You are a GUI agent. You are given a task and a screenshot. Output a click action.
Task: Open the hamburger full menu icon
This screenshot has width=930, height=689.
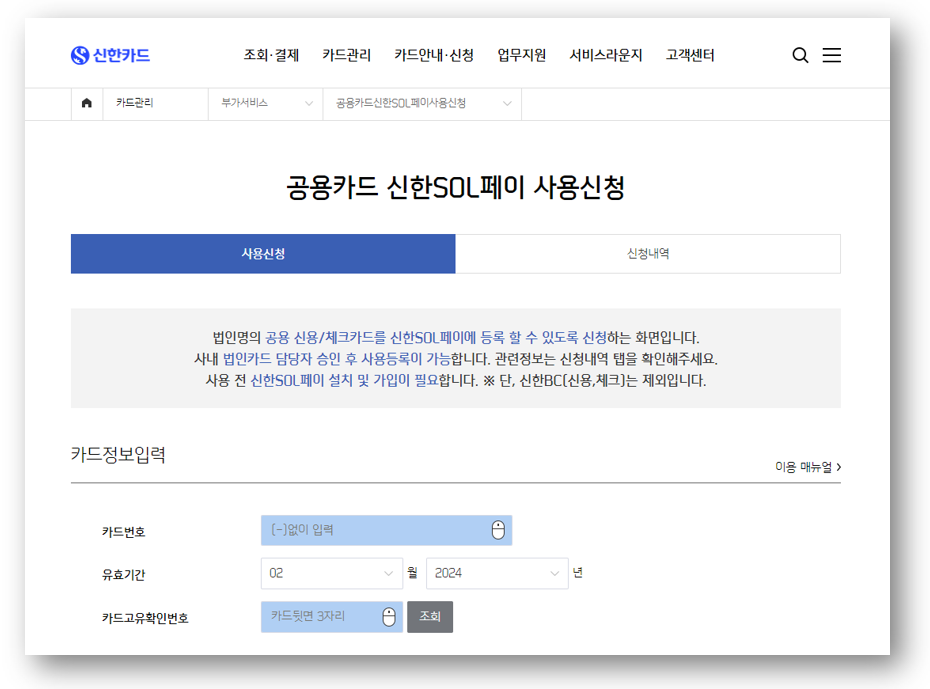pyautogui.click(x=832, y=55)
